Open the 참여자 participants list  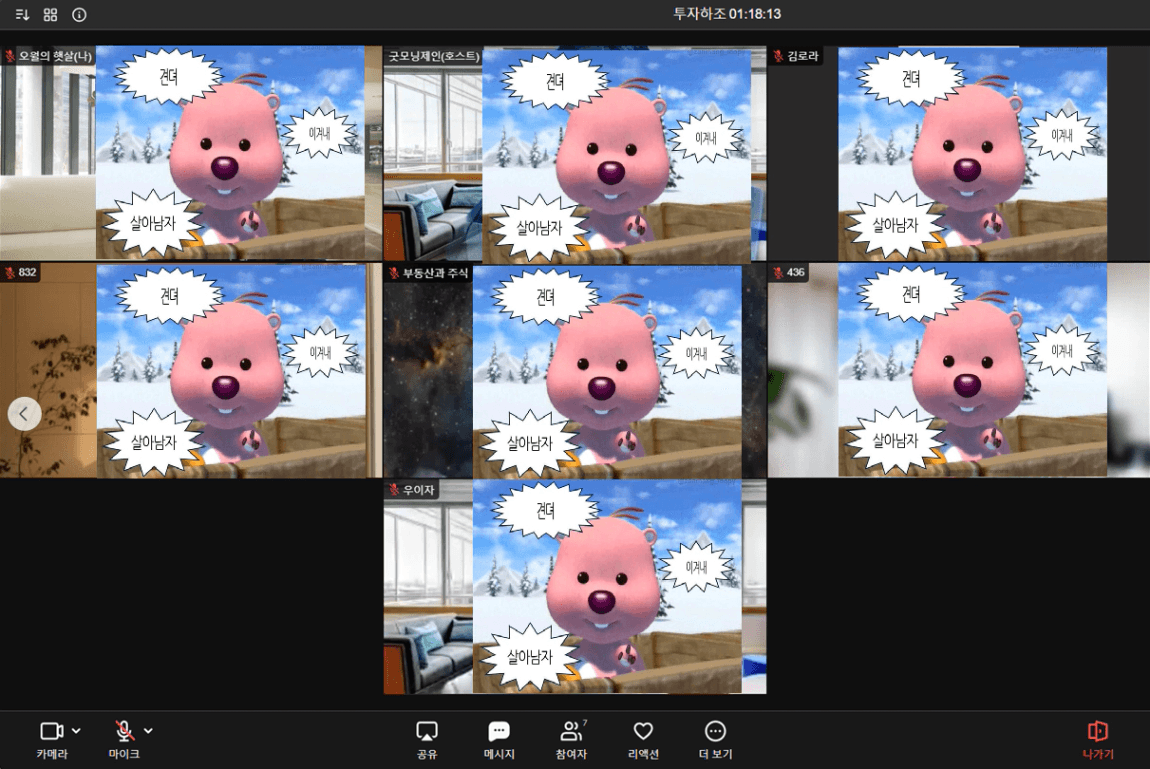[x=571, y=738]
